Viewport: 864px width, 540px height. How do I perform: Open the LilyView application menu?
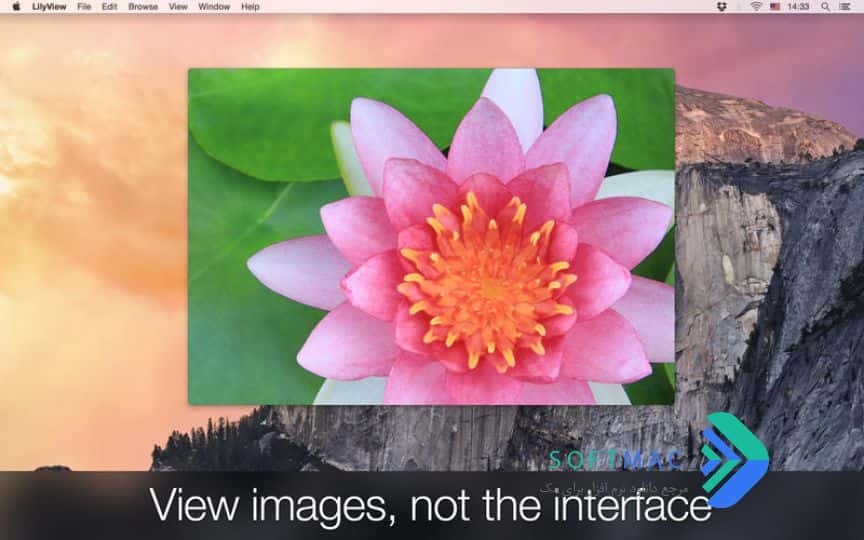click(x=49, y=7)
